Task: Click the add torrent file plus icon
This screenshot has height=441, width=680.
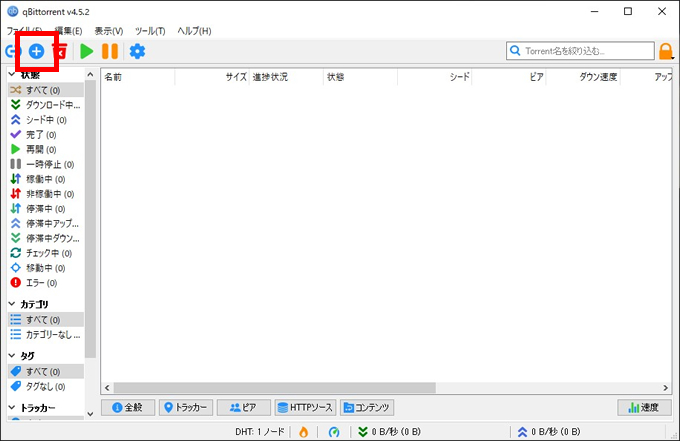Action: click(x=36, y=51)
